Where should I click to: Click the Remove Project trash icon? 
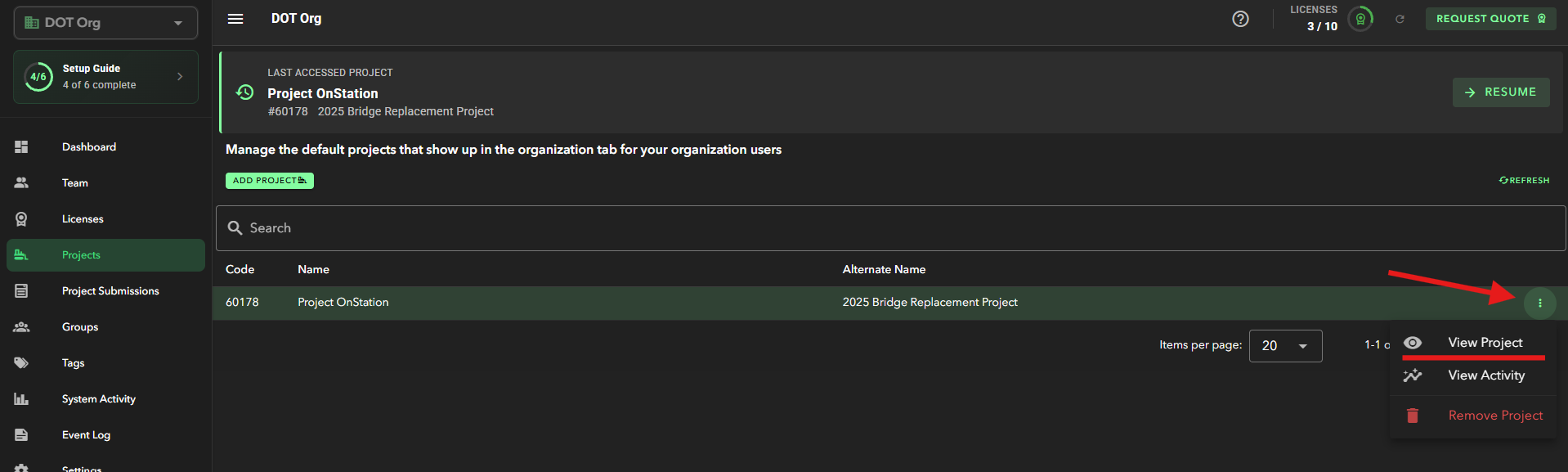[1412, 416]
